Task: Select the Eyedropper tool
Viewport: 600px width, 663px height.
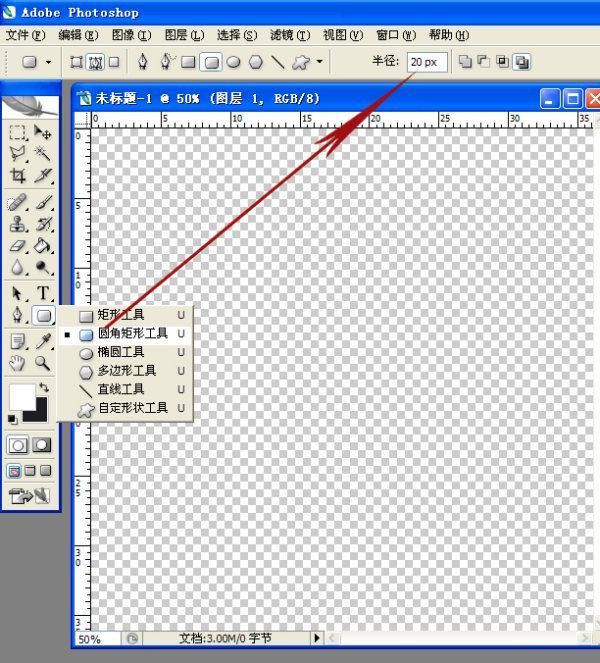Action: 42,341
